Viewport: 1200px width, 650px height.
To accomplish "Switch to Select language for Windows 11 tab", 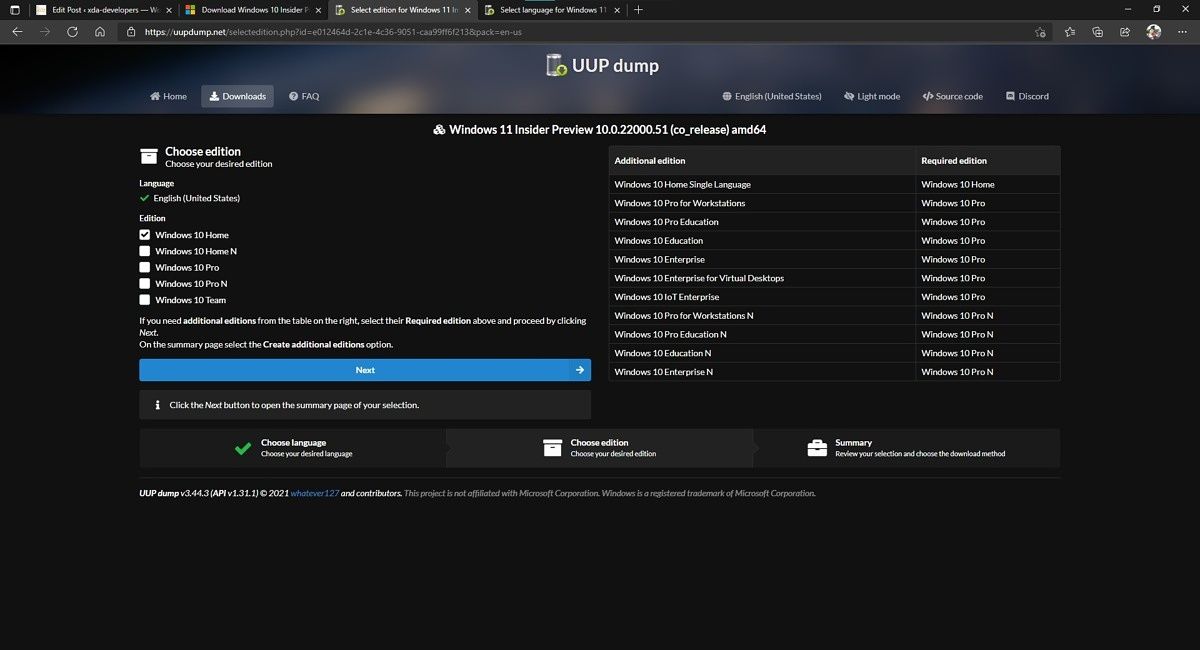I will [x=552, y=10].
